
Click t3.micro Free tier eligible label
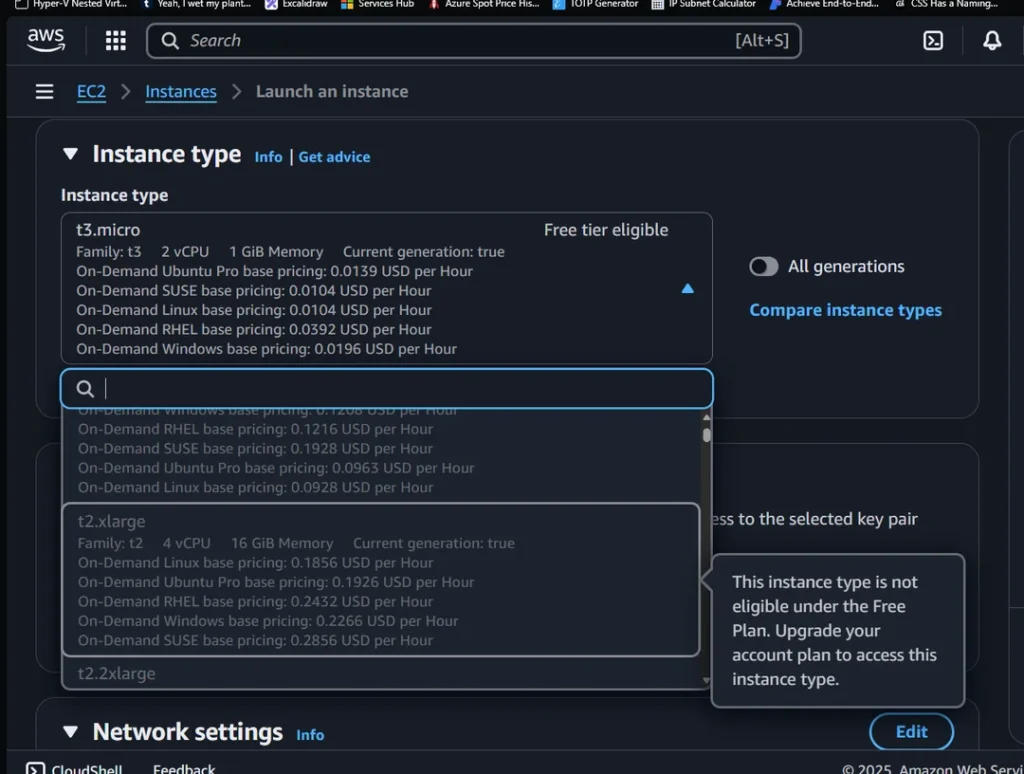coord(606,230)
